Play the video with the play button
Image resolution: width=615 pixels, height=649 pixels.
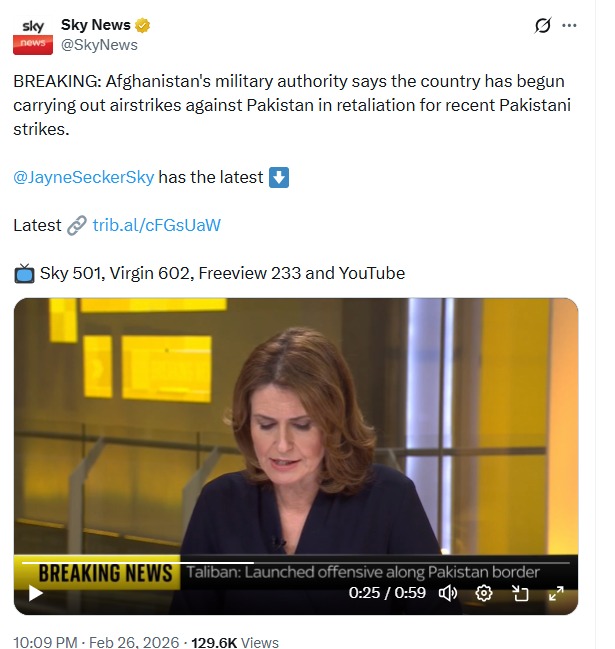tap(36, 593)
